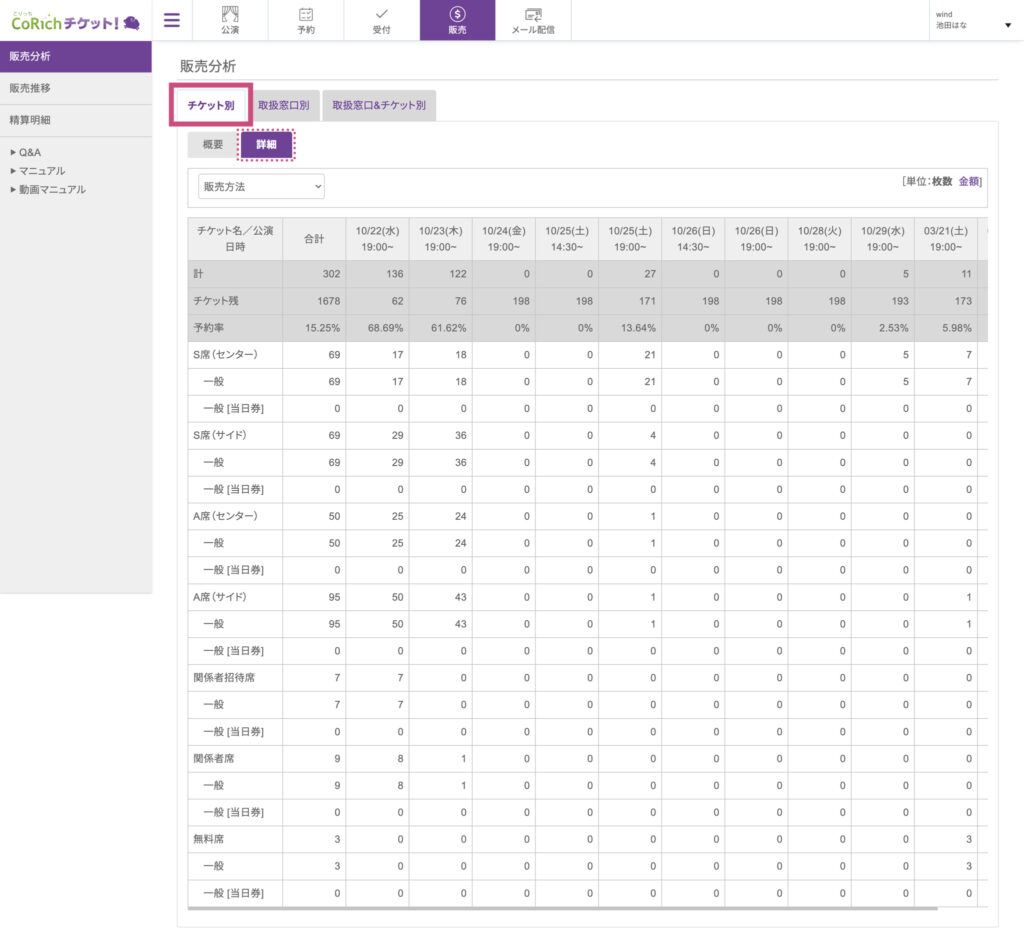The height and width of the screenshot is (944, 1024).
Task: Switch to the 取扱窓口&チケット別 tab
Action: [378, 105]
